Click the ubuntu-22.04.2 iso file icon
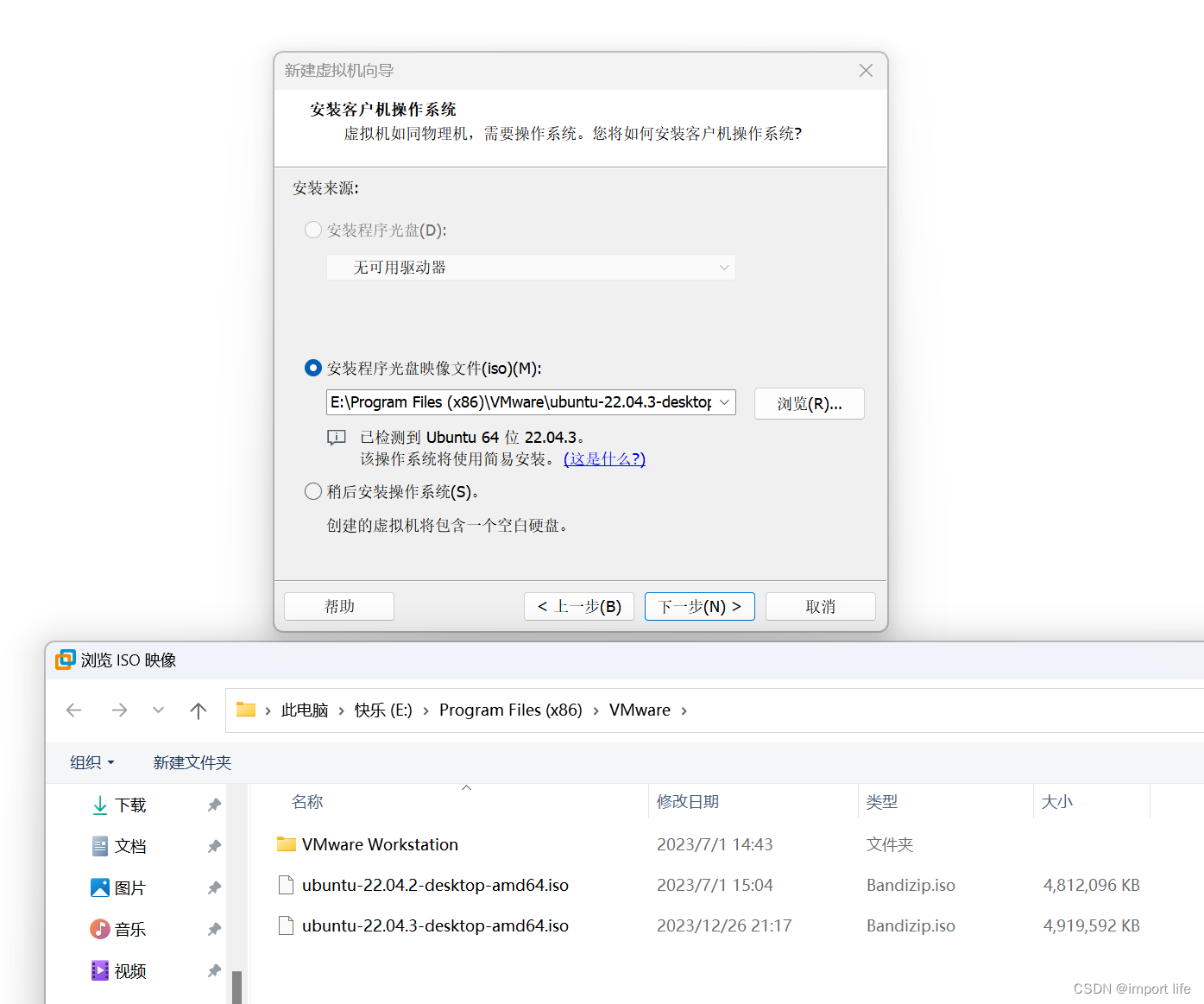The width and height of the screenshot is (1204, 1004). click(287, 884)
